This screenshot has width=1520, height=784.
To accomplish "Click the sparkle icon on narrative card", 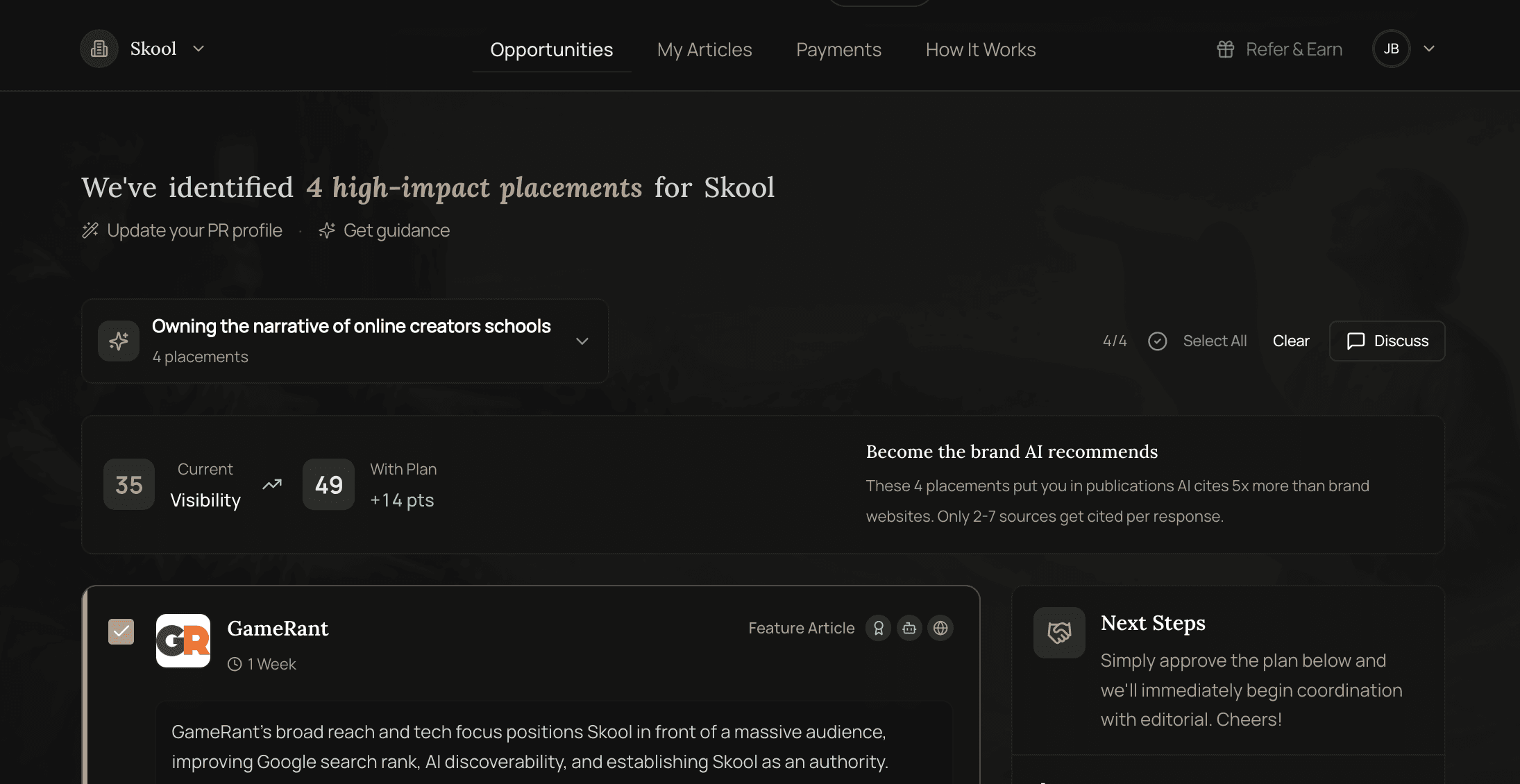I will (119, 341).
